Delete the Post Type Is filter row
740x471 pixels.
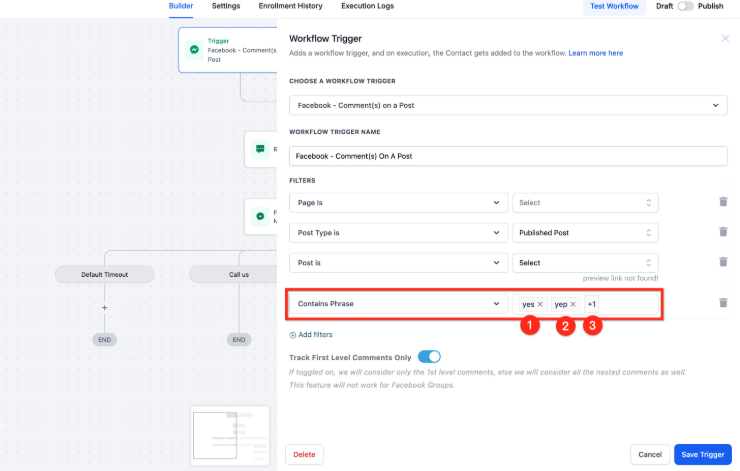[723, 232]
